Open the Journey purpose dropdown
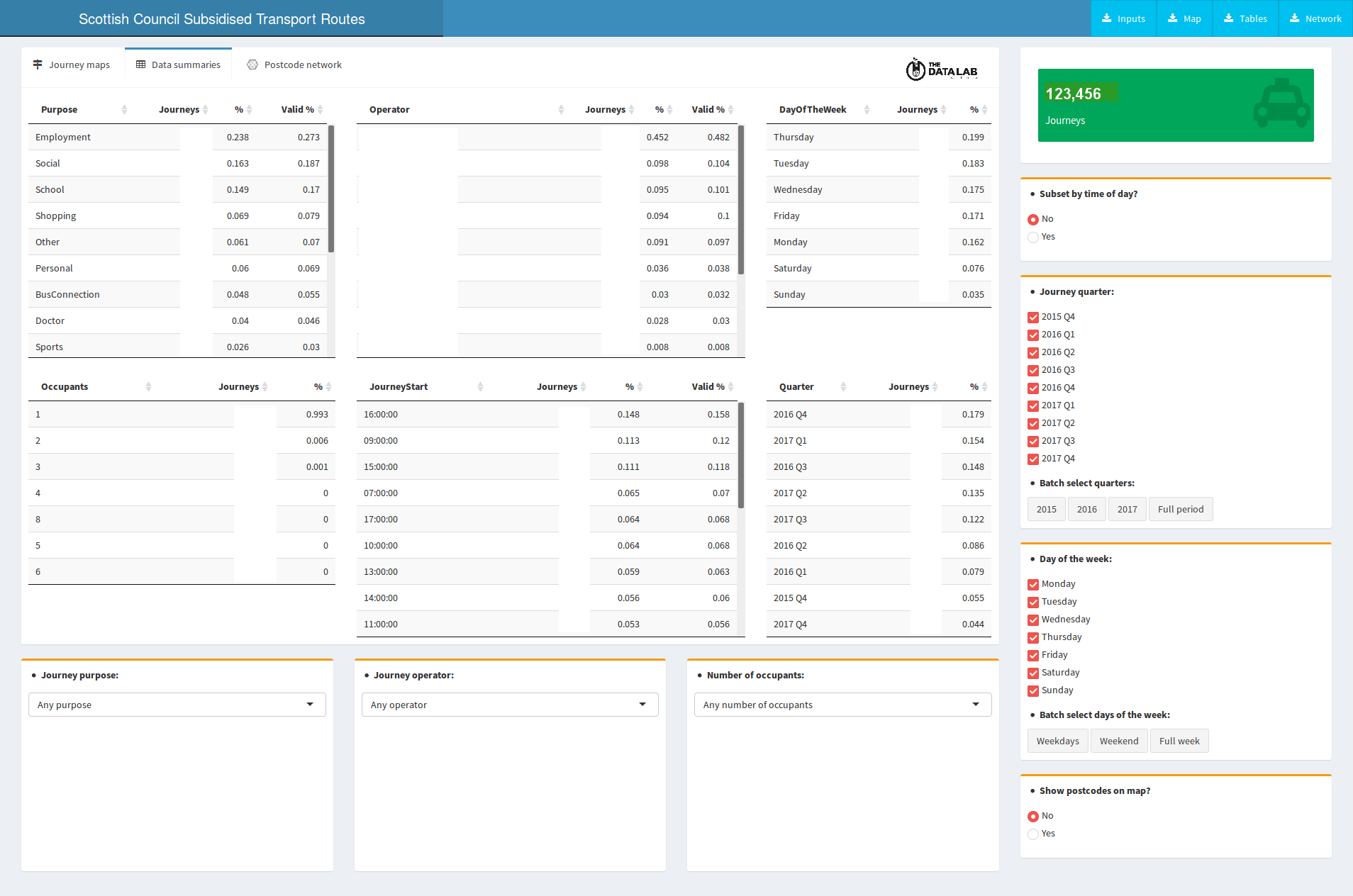Image resolution: width=1353 pixels, height=896 pixels. click(x=177, y=705)
